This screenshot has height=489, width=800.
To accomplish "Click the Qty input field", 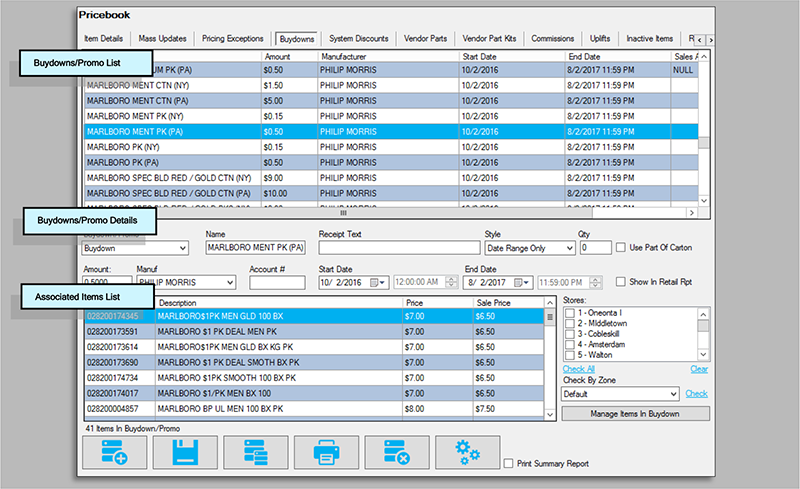I will pyautogui.click(x=595, y=248).
